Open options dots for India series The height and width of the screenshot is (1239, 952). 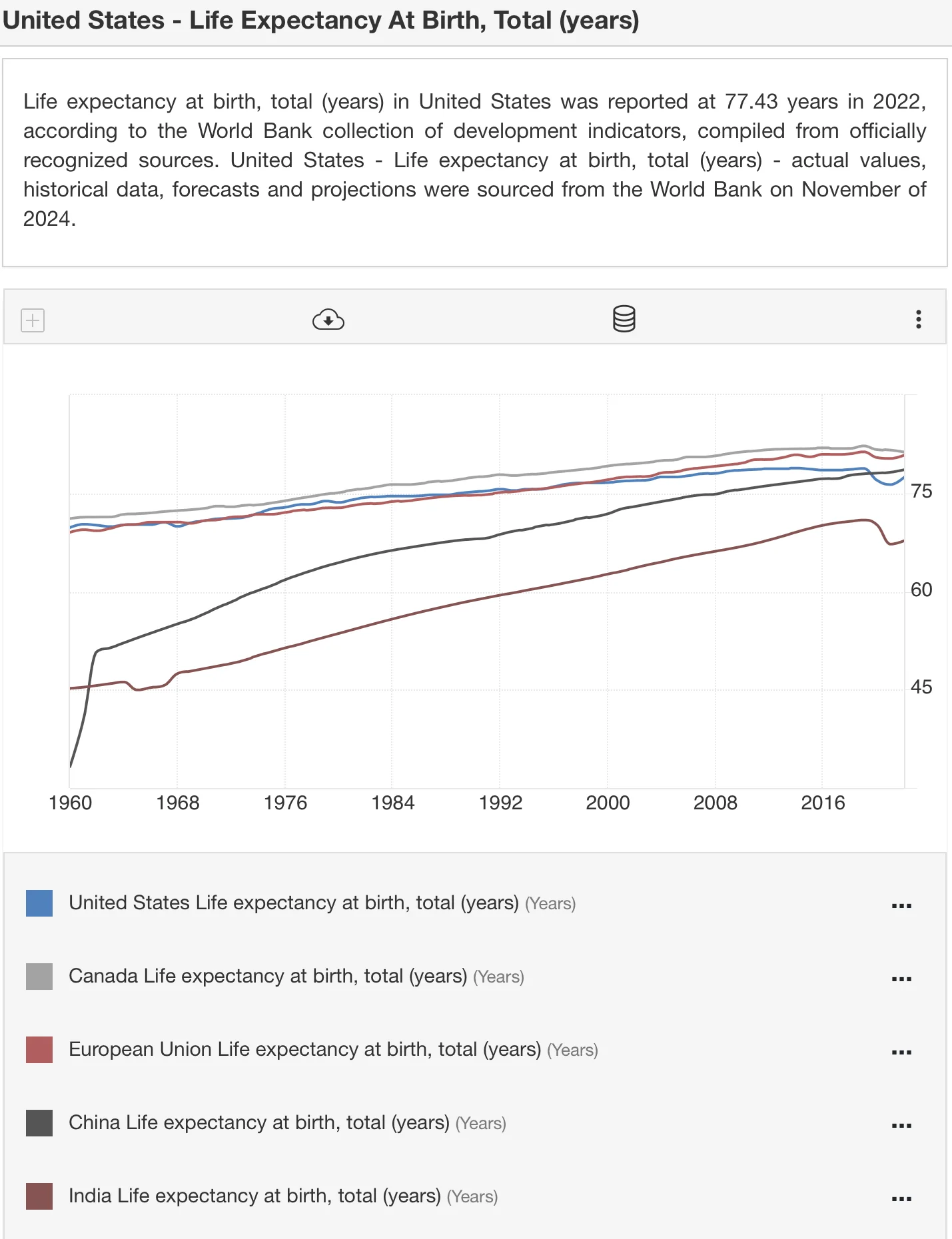[901, 1199]
